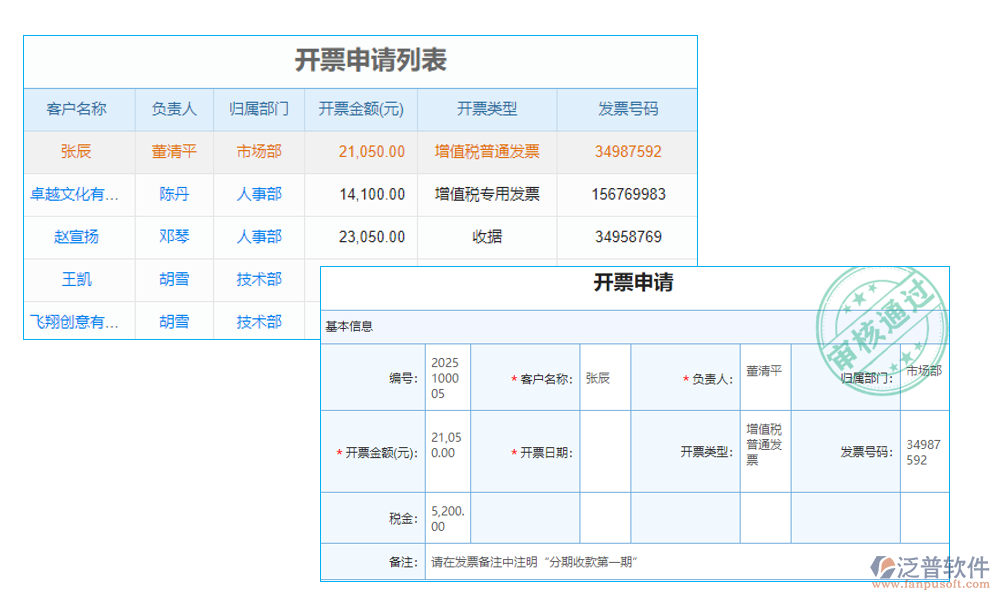This screenshot has width=1000, height=600.
Task: Click 人事部 link in 赵宣扬 row
Action: [x=258, y=237]
